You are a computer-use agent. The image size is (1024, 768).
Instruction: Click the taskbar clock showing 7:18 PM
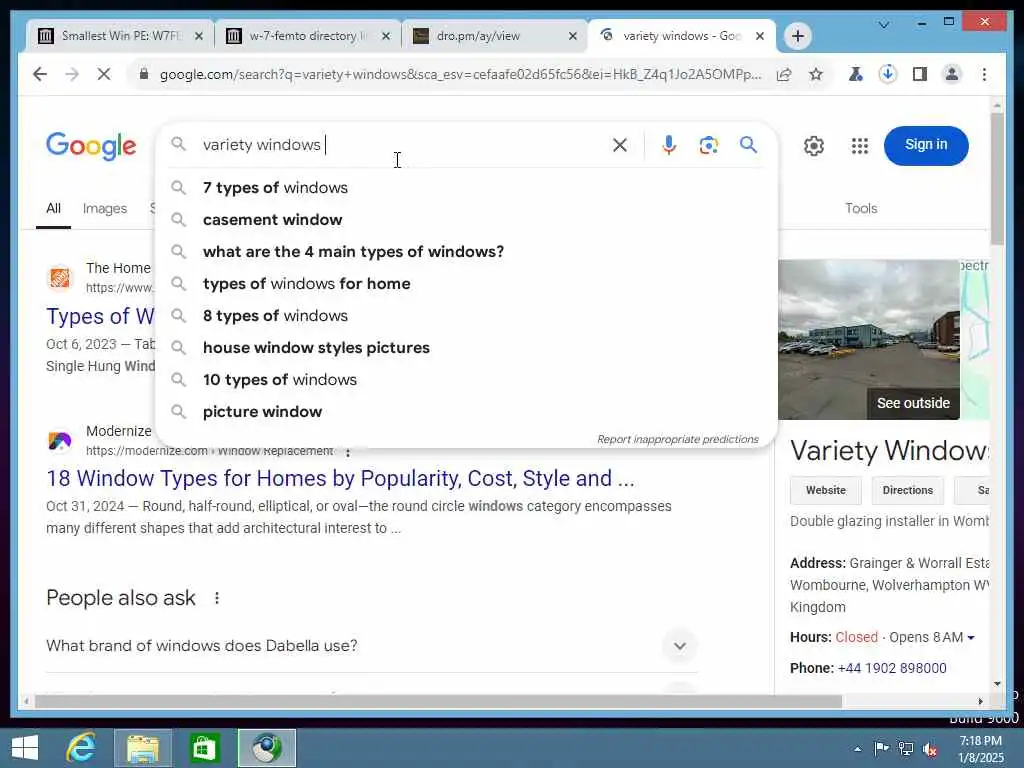[980, 749]
